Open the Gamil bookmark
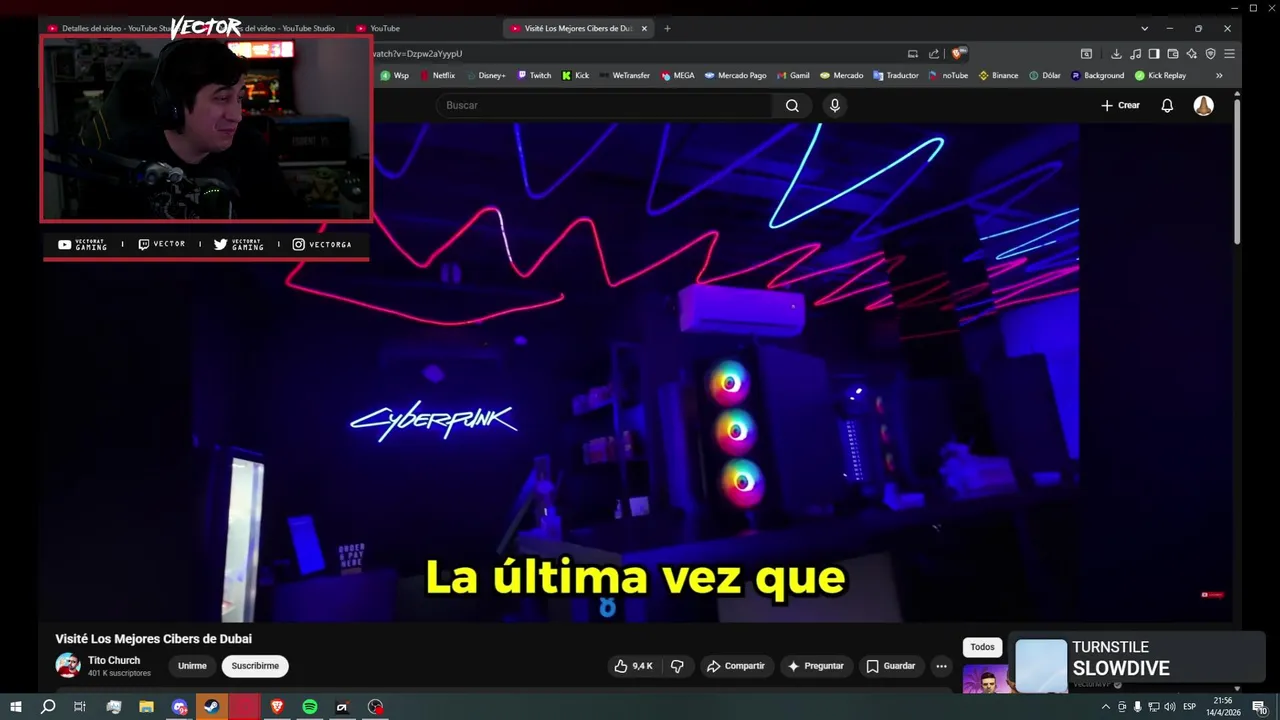The image size is (1280, 720). point(793,75)
